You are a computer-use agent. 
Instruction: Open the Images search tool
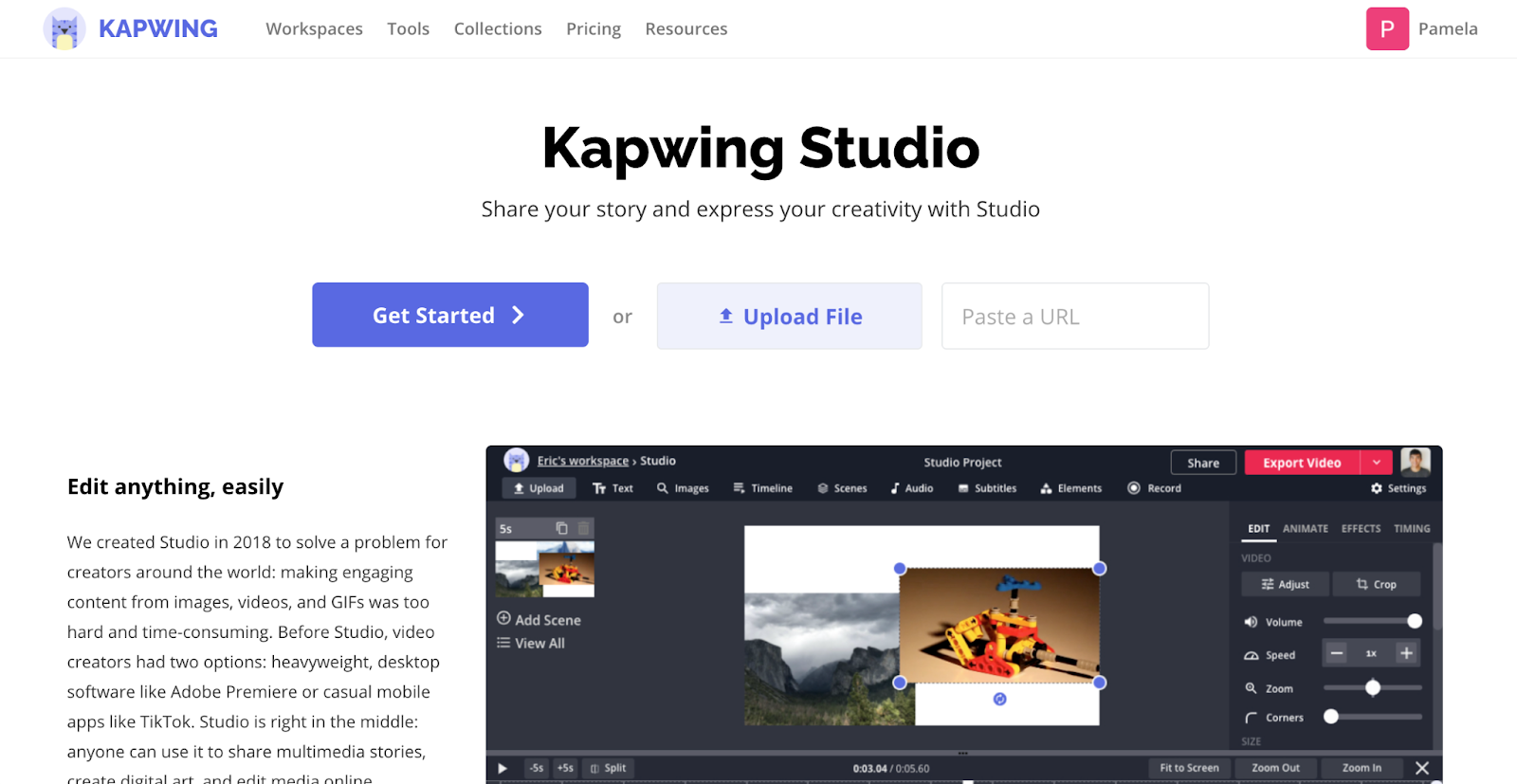point(683,488)
